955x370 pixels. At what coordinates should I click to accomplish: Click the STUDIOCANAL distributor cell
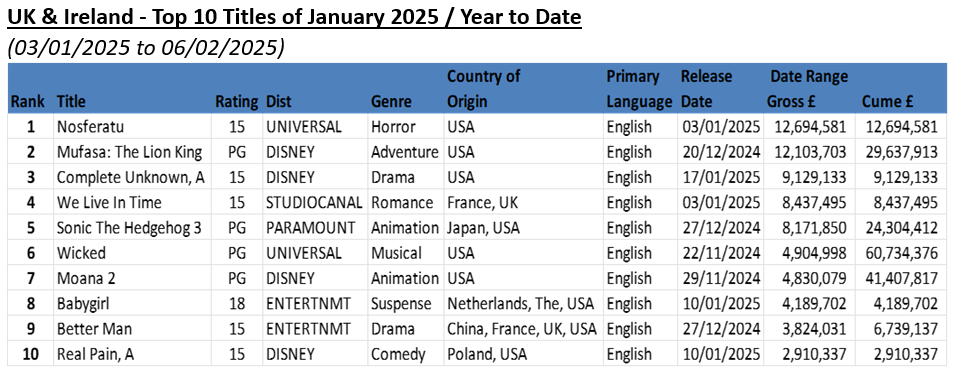coord(314,202)
